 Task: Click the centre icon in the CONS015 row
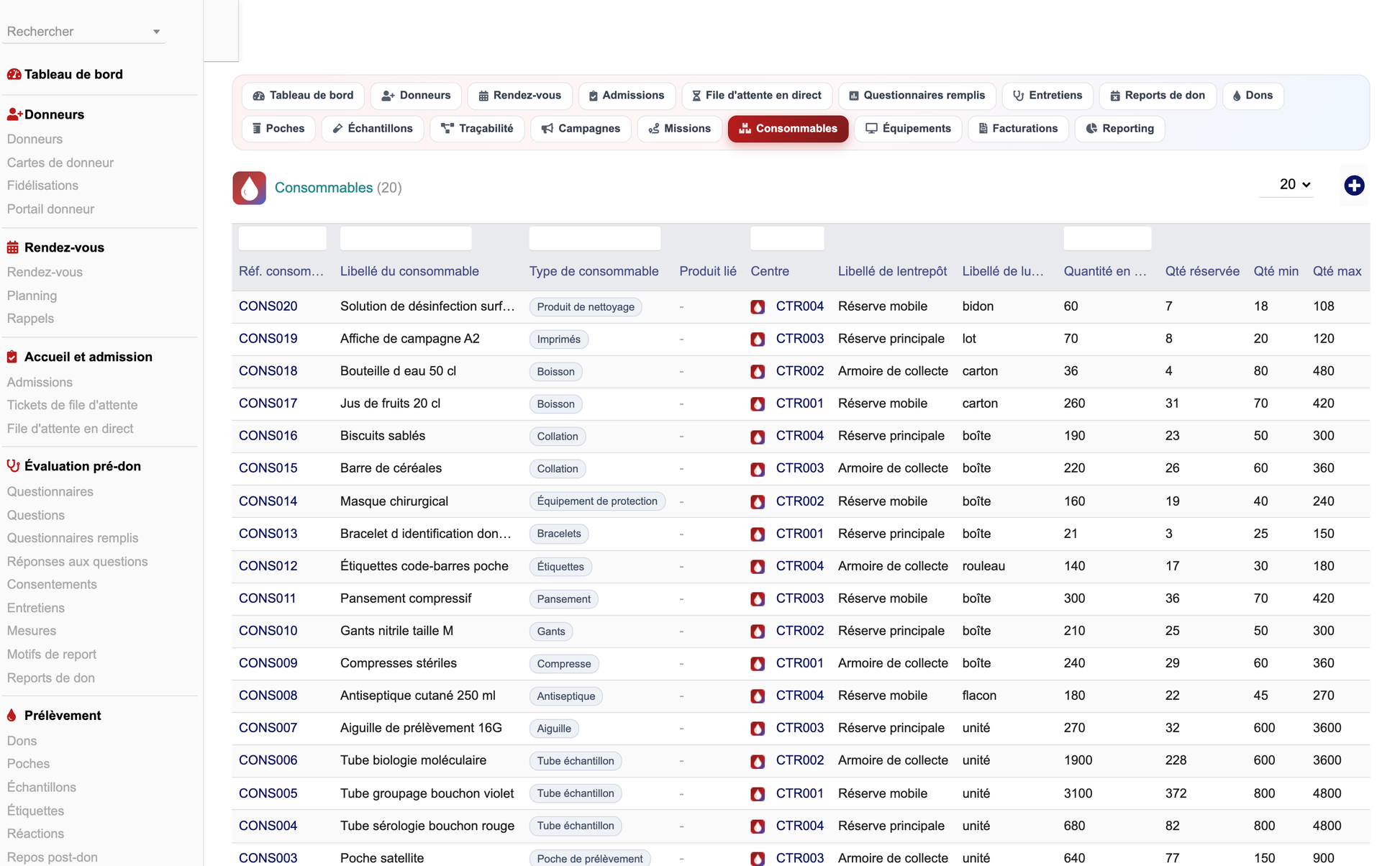click(758, 469)
